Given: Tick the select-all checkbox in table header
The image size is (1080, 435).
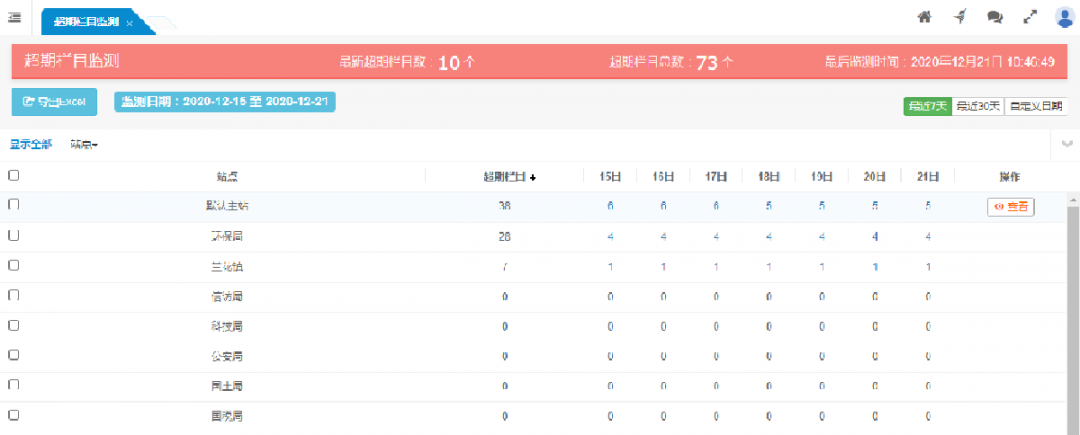Looking at the screenshot, I should coord(14,176).
